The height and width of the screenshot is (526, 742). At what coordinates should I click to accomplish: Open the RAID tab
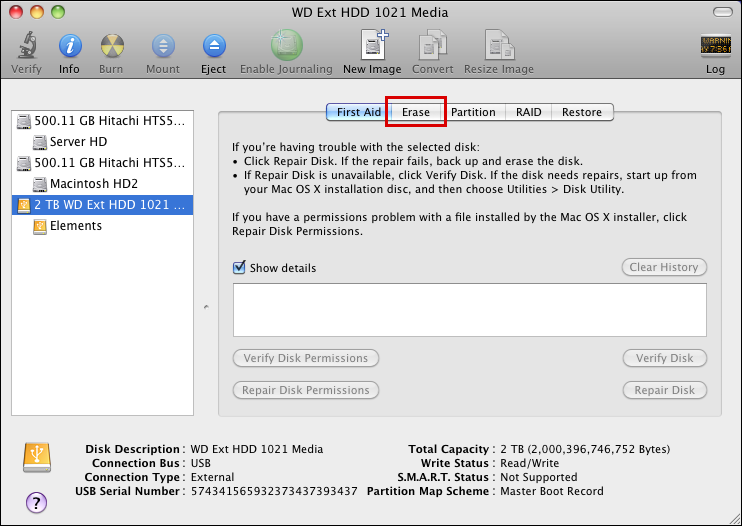[529, 112]
